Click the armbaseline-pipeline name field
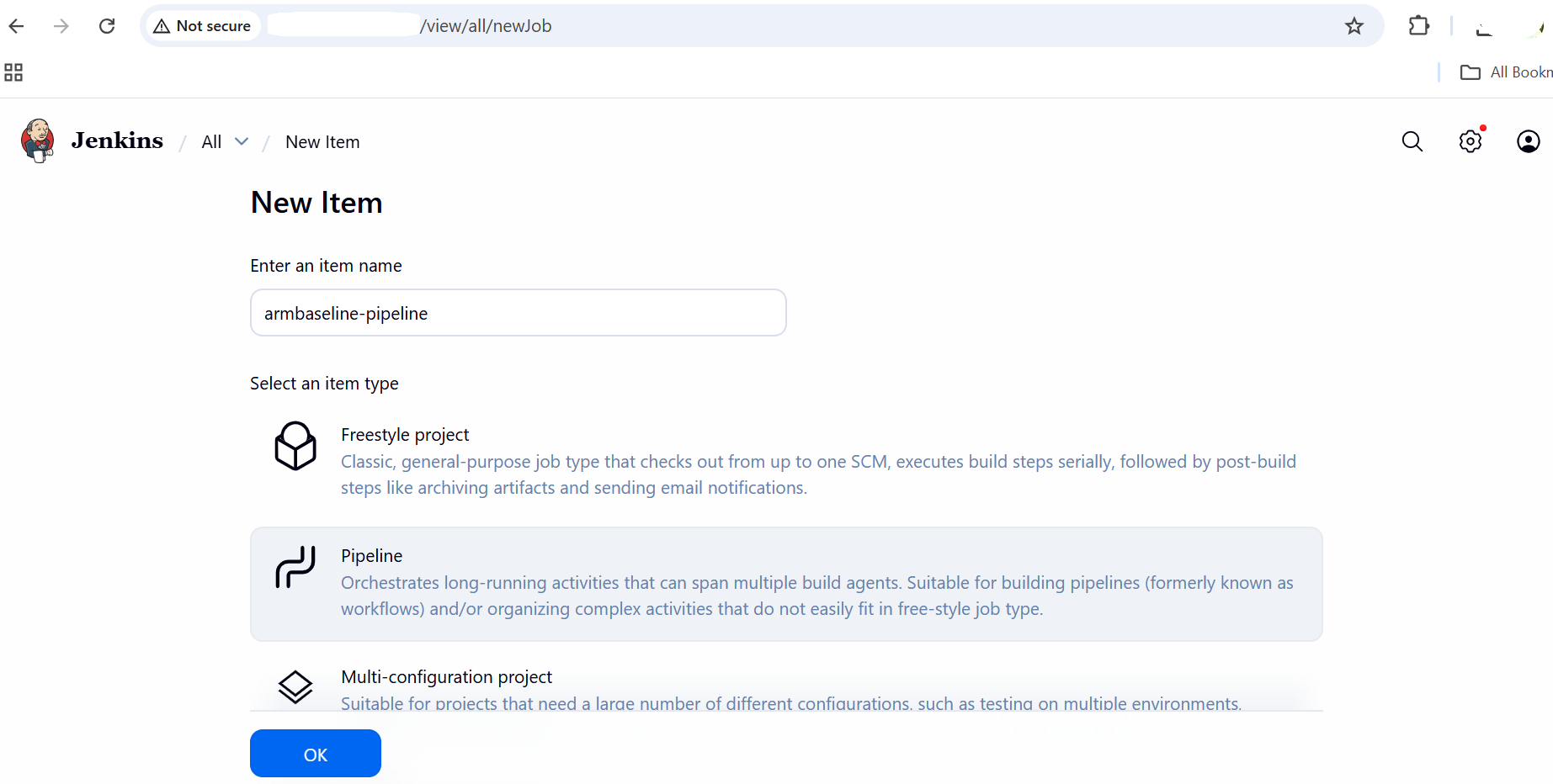The width and height of the screenshot is (1553, 784). [x=518, y=312]
